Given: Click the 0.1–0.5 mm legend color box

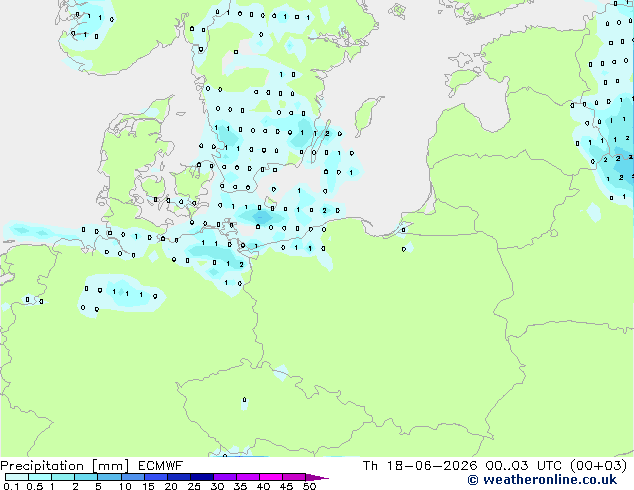Looking at the screenshot, I should [17, 477].
